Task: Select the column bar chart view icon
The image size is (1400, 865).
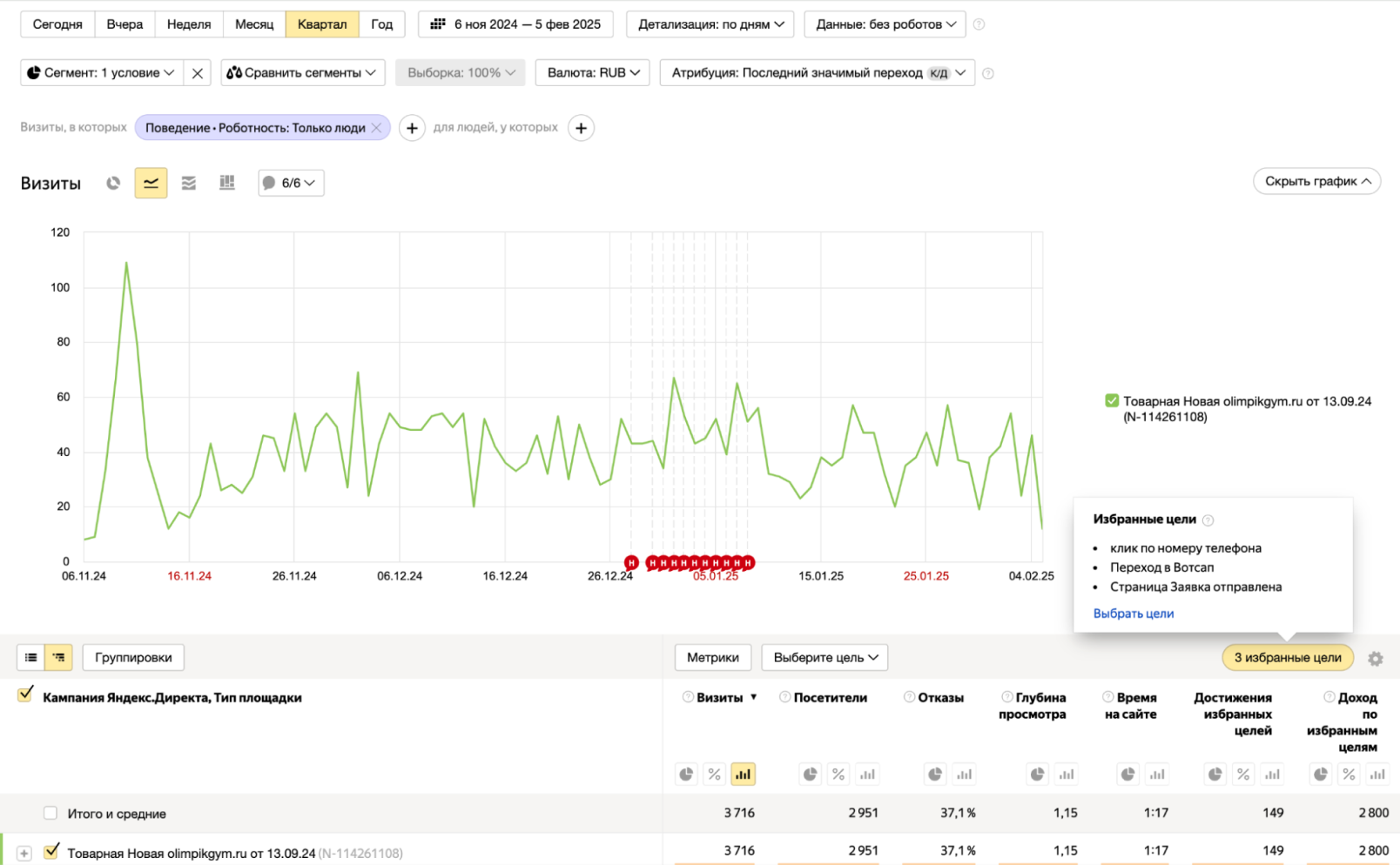Action: pos(227,183)
